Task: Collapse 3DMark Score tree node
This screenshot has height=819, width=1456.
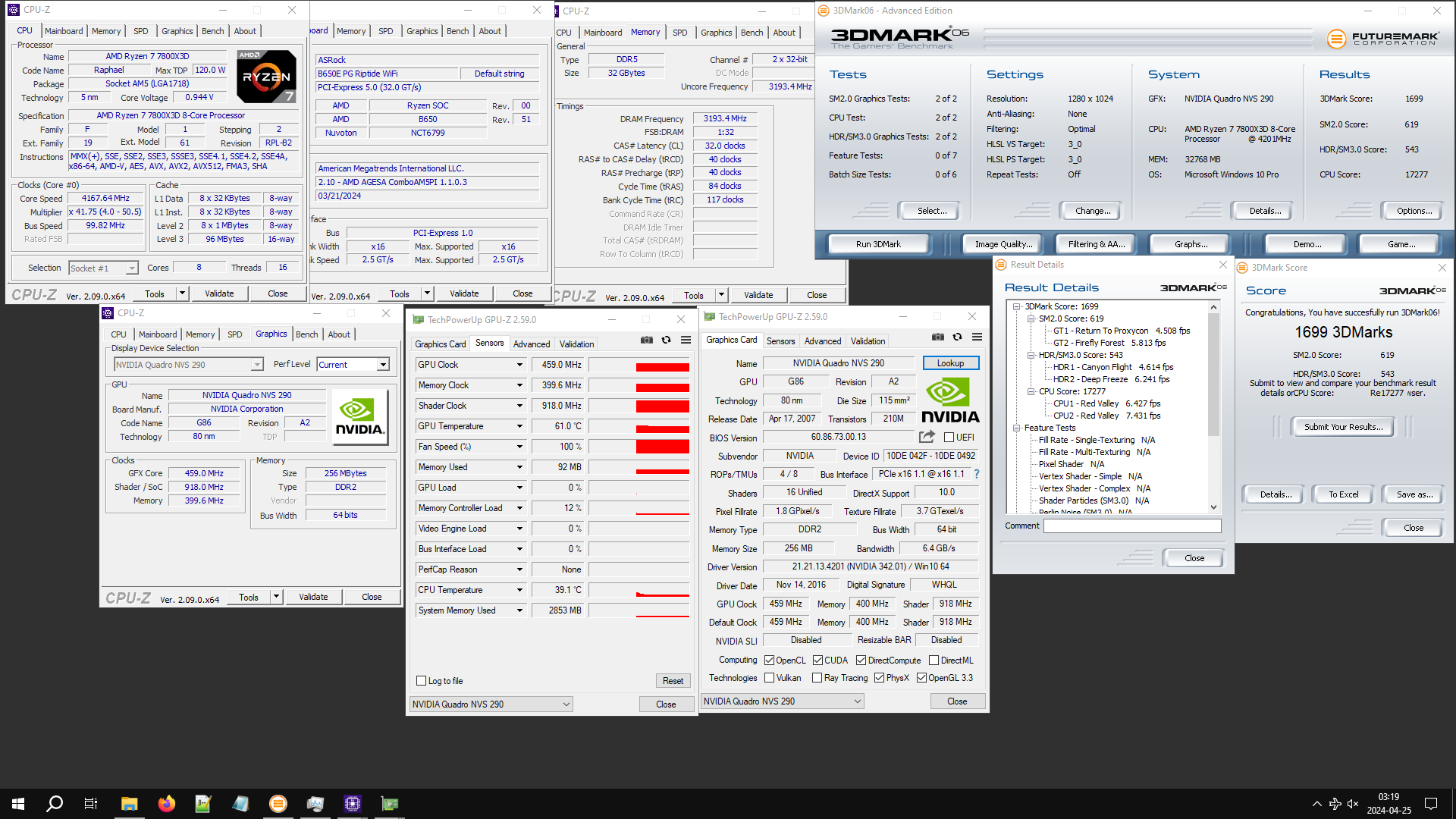Action: tap(1017, 306)
